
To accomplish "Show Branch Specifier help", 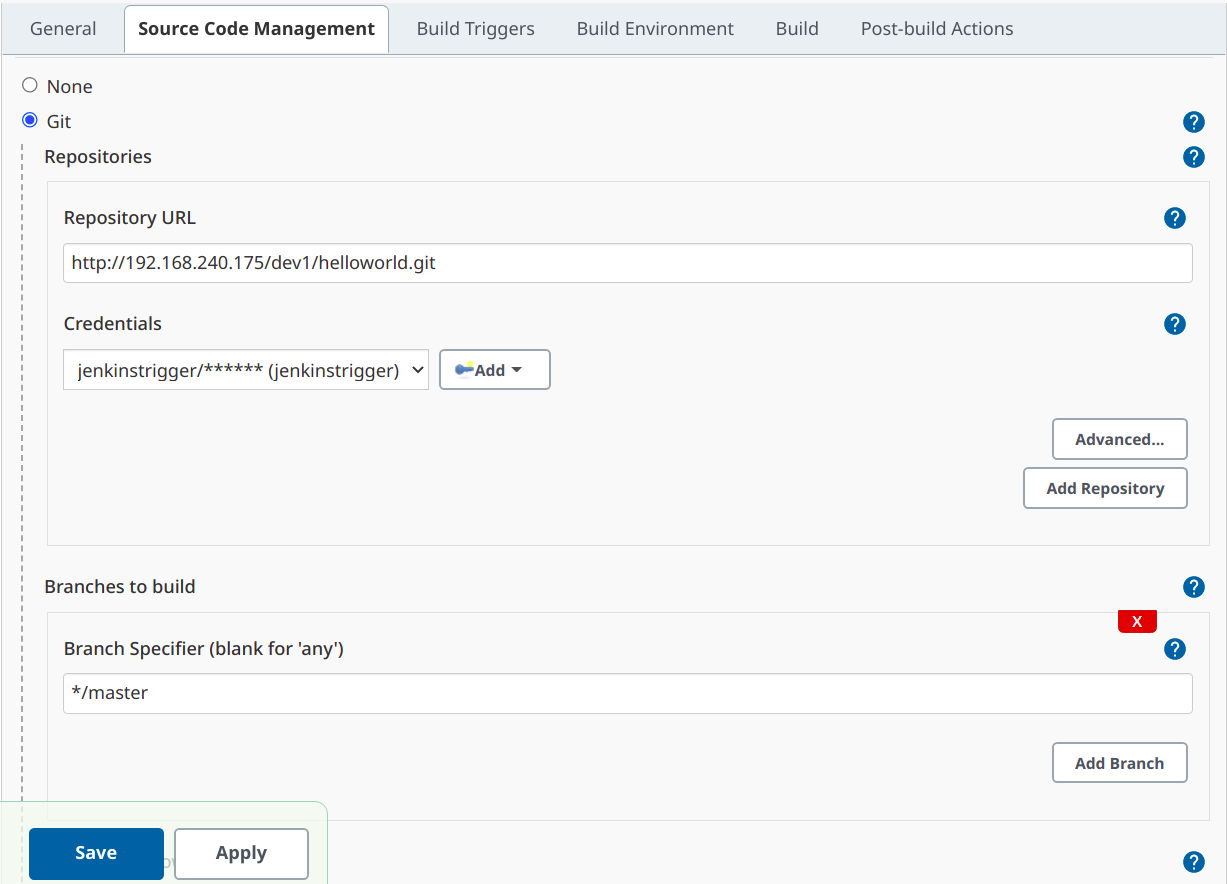I will click(1175, 649).
